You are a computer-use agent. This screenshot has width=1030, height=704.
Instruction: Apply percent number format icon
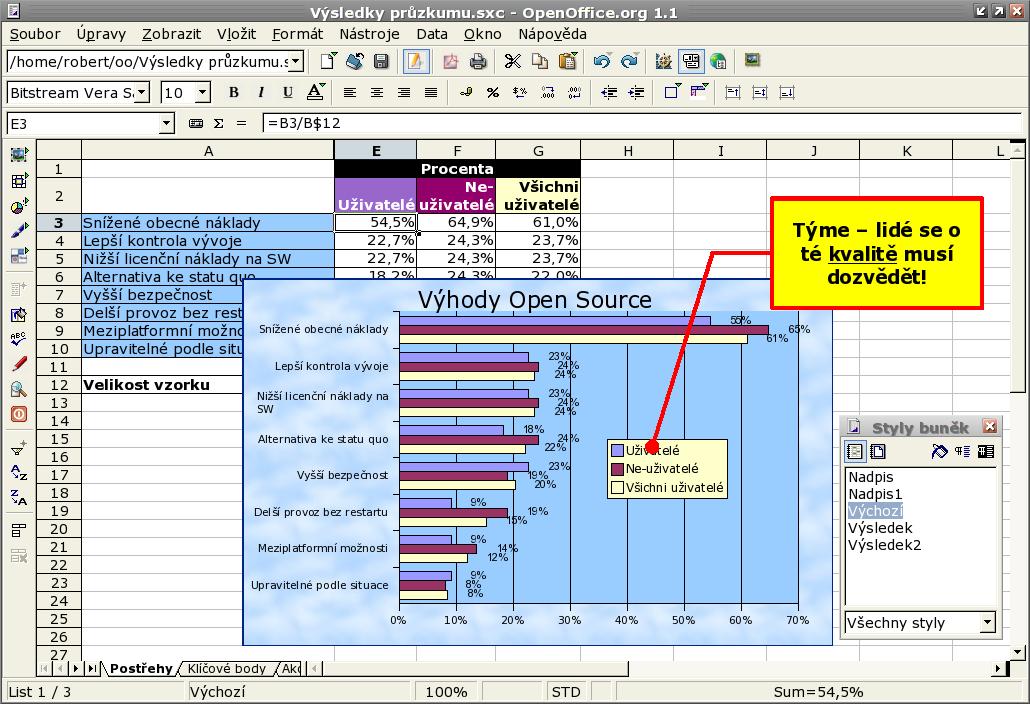point(493,93)
